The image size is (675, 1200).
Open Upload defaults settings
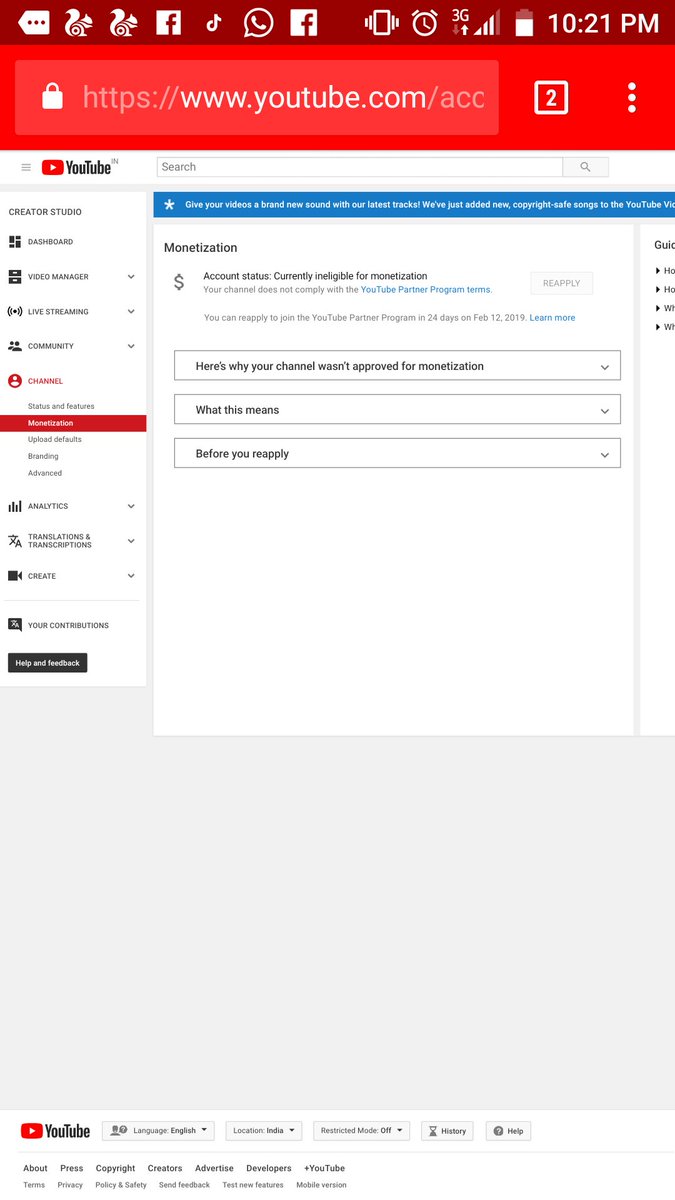tap(55, 439)
